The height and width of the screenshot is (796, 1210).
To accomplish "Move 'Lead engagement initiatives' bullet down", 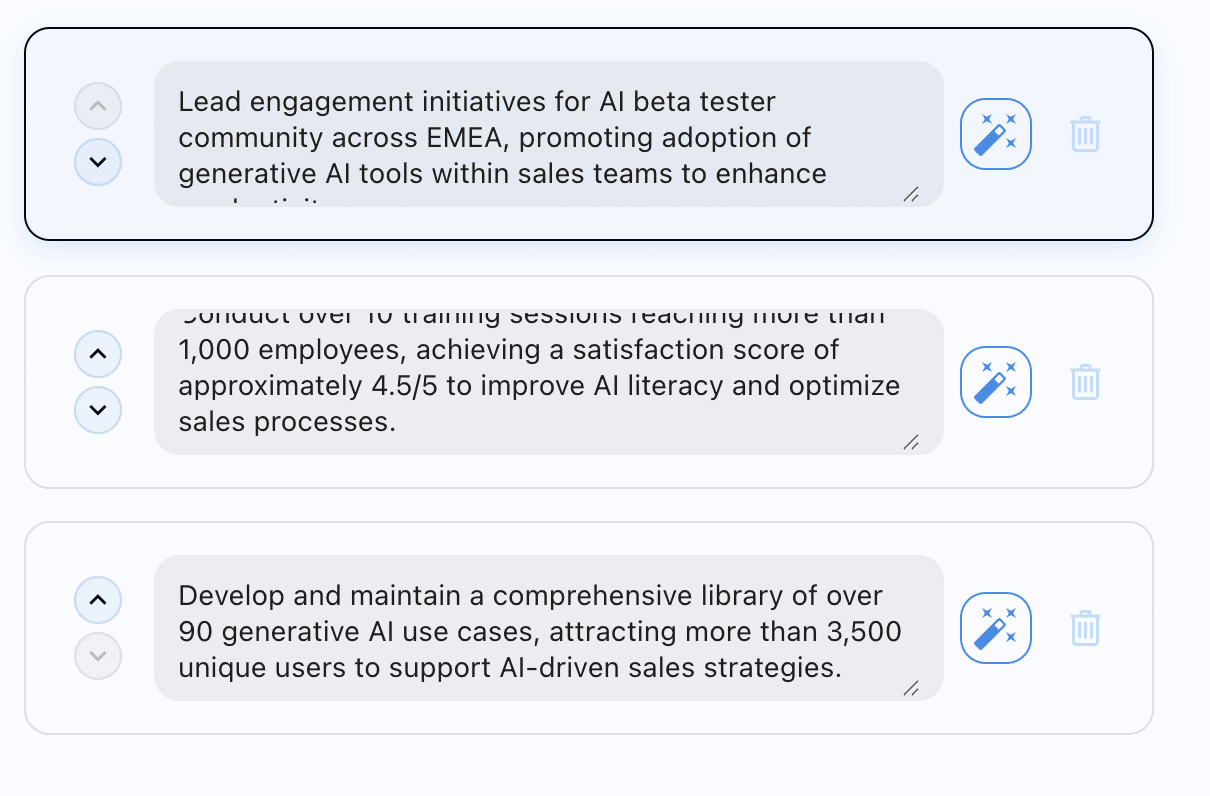I will coord(98,162).
